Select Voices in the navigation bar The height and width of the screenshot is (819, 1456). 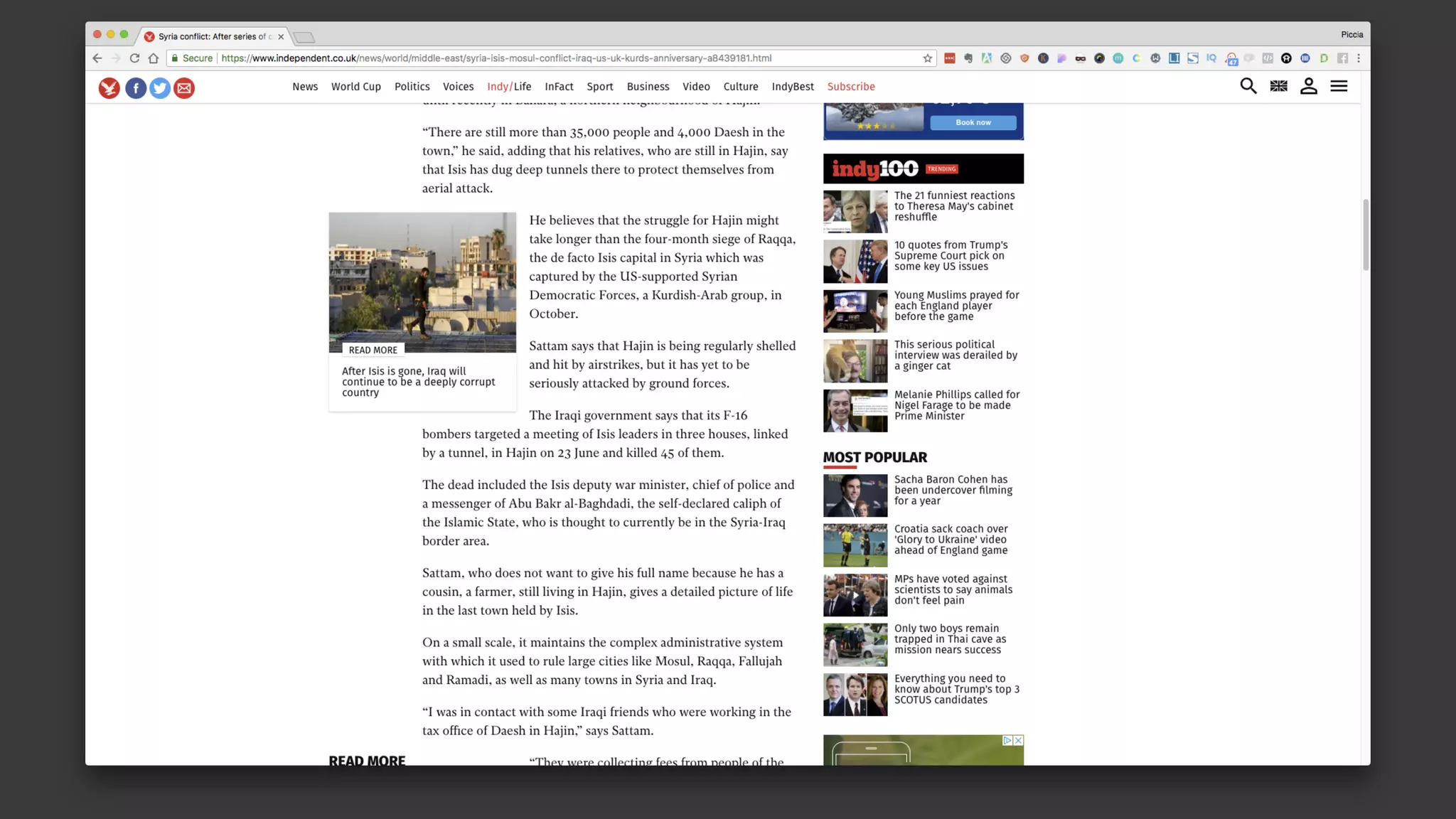coord(458,87)
